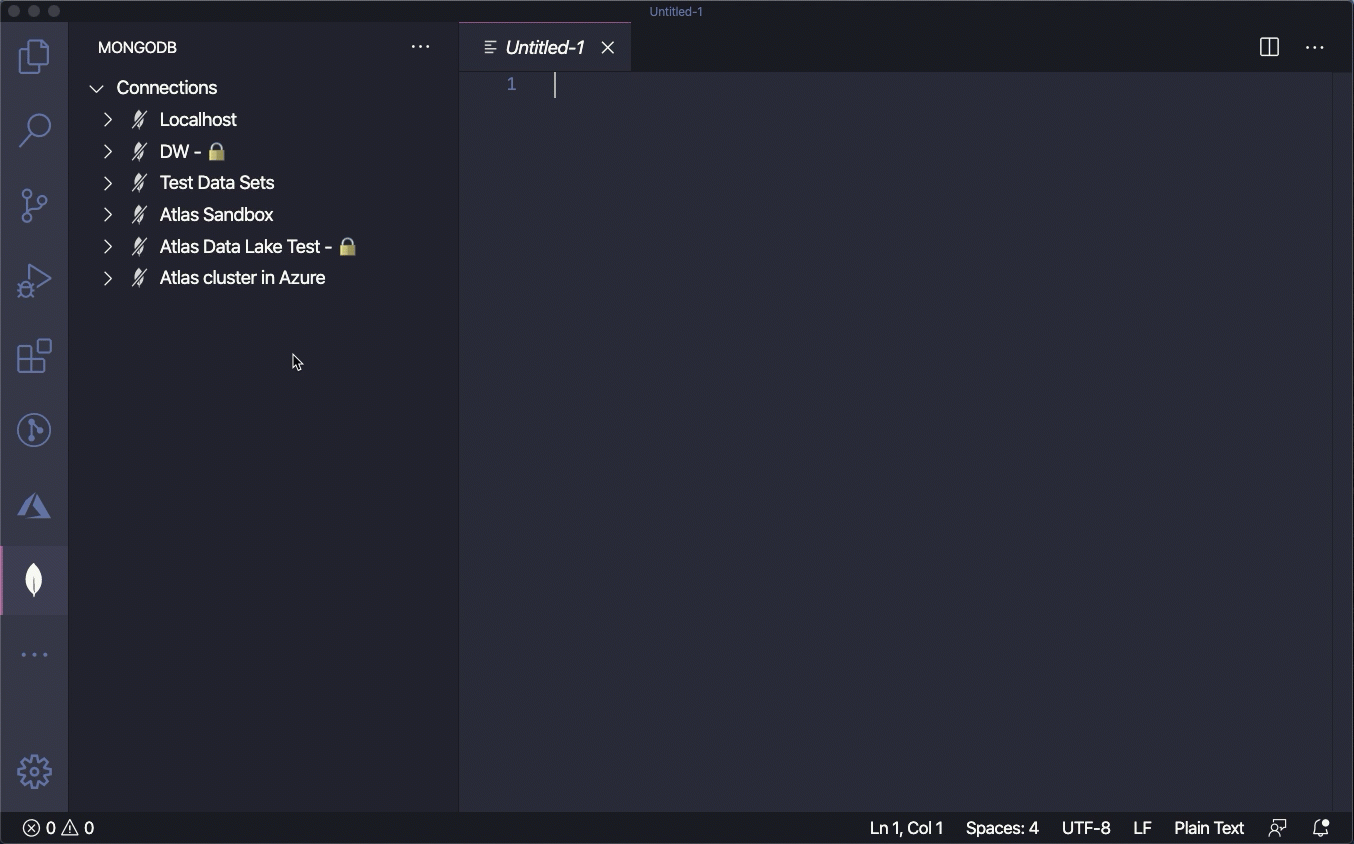Click the UTF-8 encoding selector
The image size is (1354, 844).
point(1085,828)
